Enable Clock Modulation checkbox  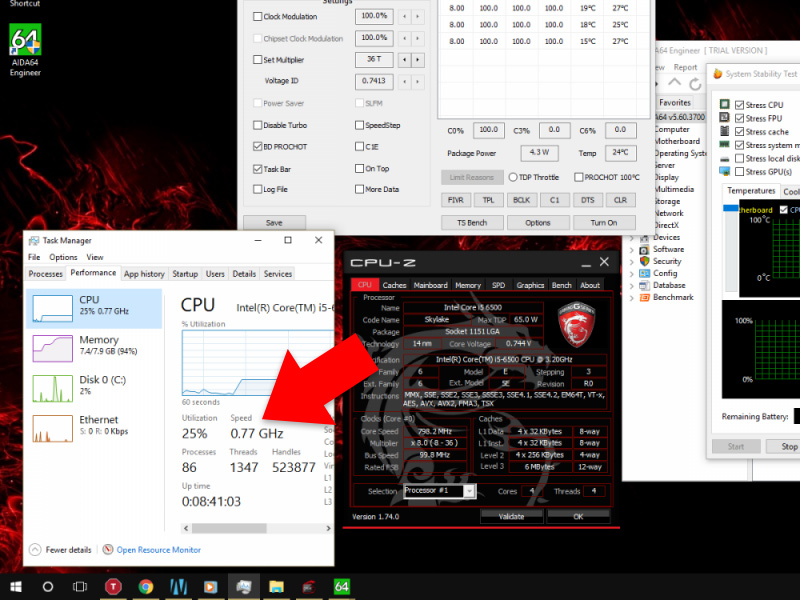tap(258, 16)
